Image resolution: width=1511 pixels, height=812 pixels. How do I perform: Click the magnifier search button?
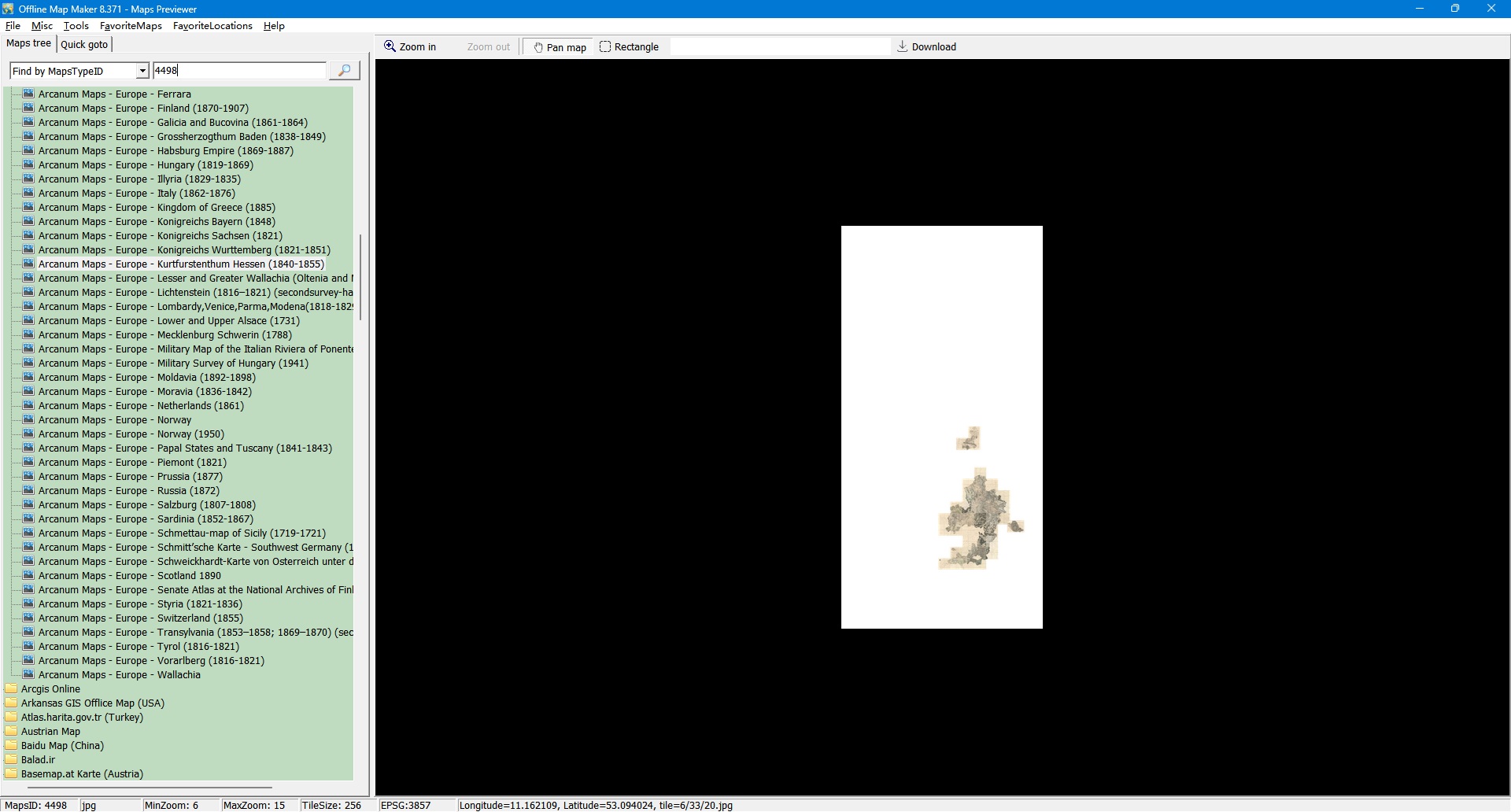coord(344,71)
